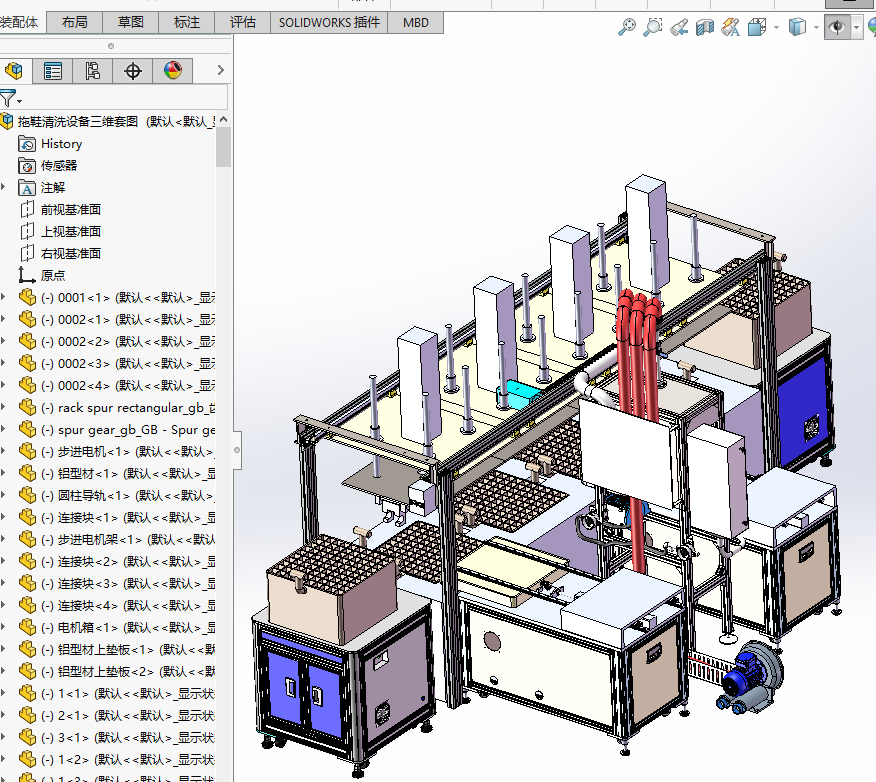The image size is (876, 782).
Task: Open the SOLIDWORKS 插件 tab
Action: (x=329, y=21)
